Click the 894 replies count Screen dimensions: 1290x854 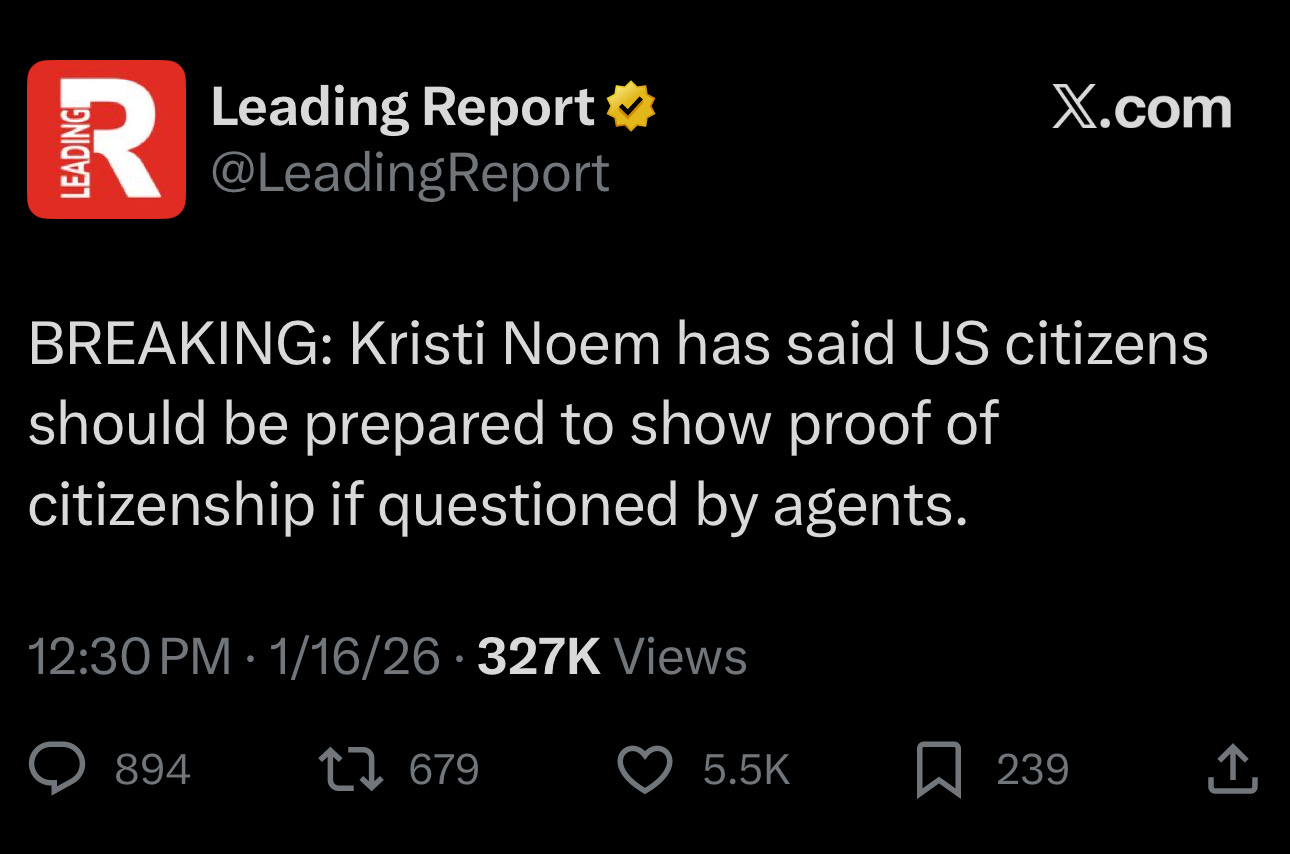pyautogui.click(x=153, y=770)
